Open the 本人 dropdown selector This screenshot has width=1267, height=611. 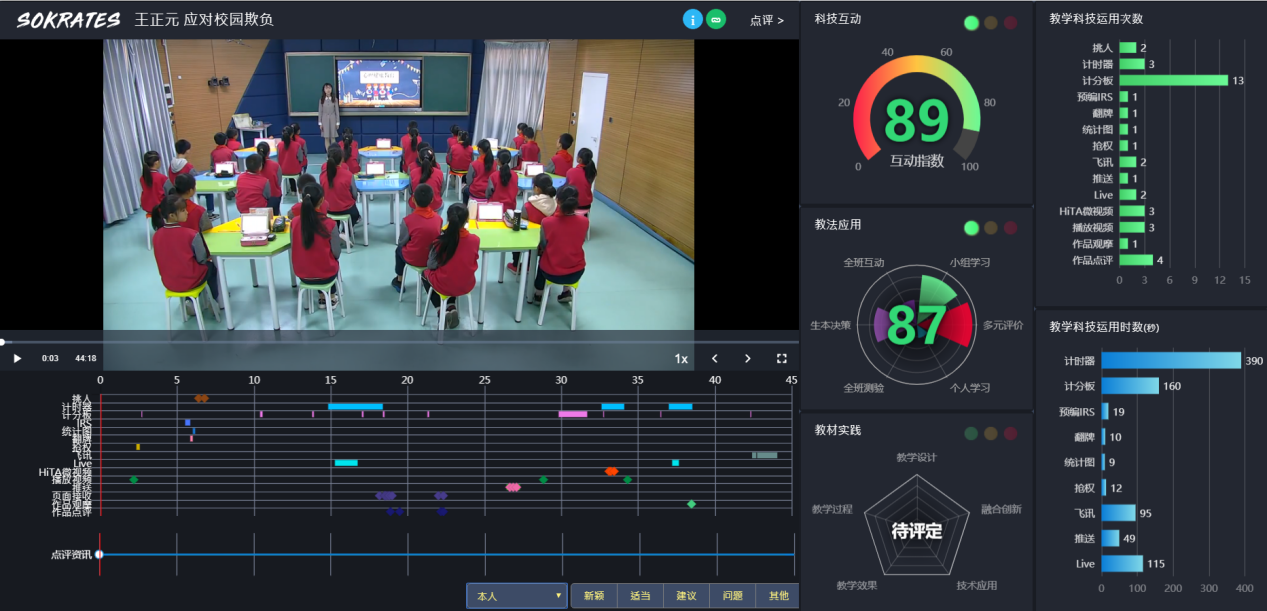[x=517, y=596]
